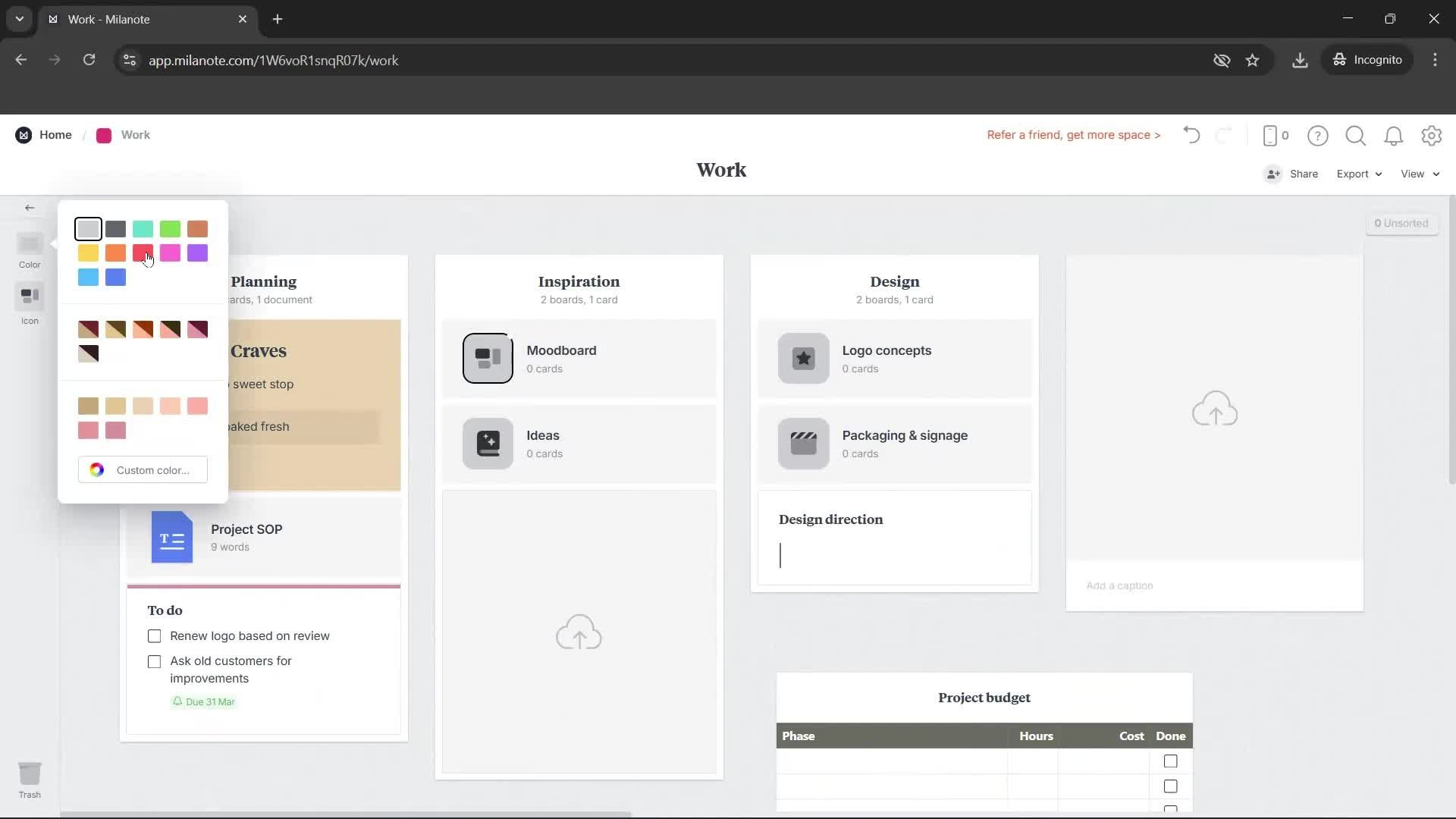Click the 'Add a caption' field
The width and height of the screenshot is (1456, 819).
[1120, 585]
